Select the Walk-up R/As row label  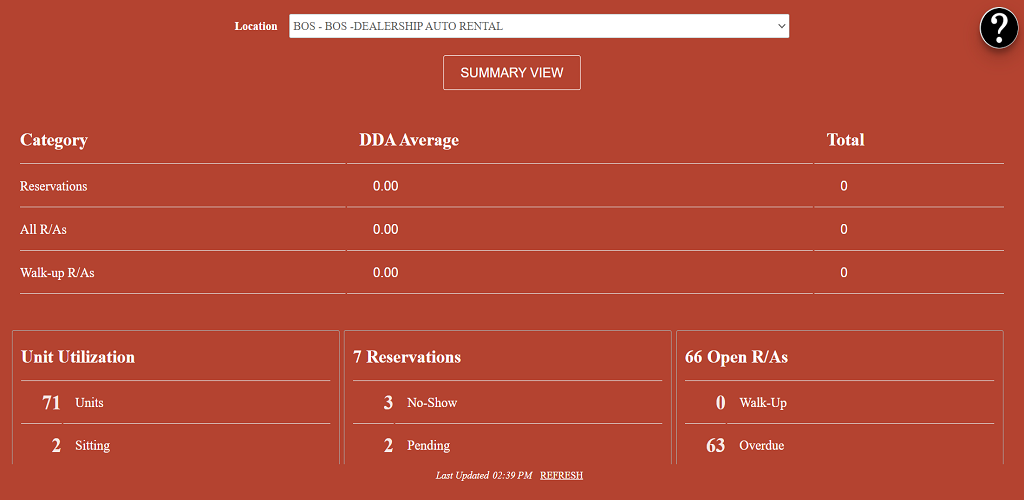[57, 273]
